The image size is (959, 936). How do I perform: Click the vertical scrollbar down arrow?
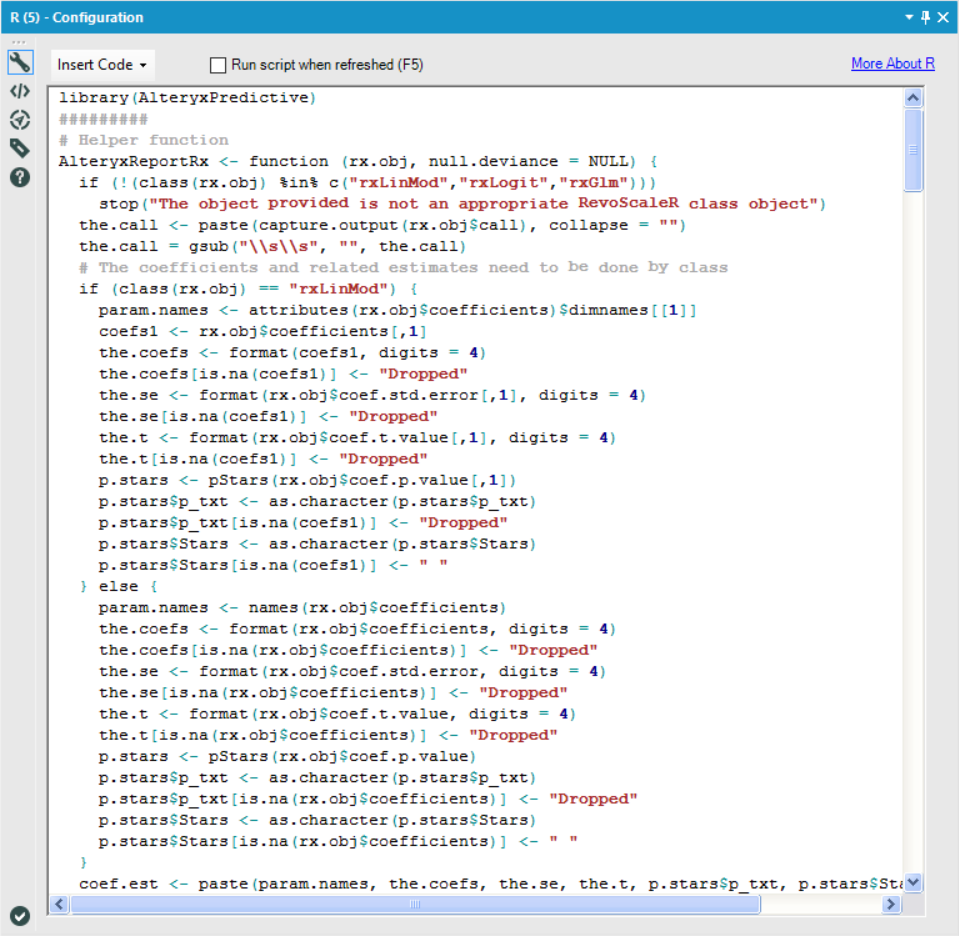coord(913,882)
